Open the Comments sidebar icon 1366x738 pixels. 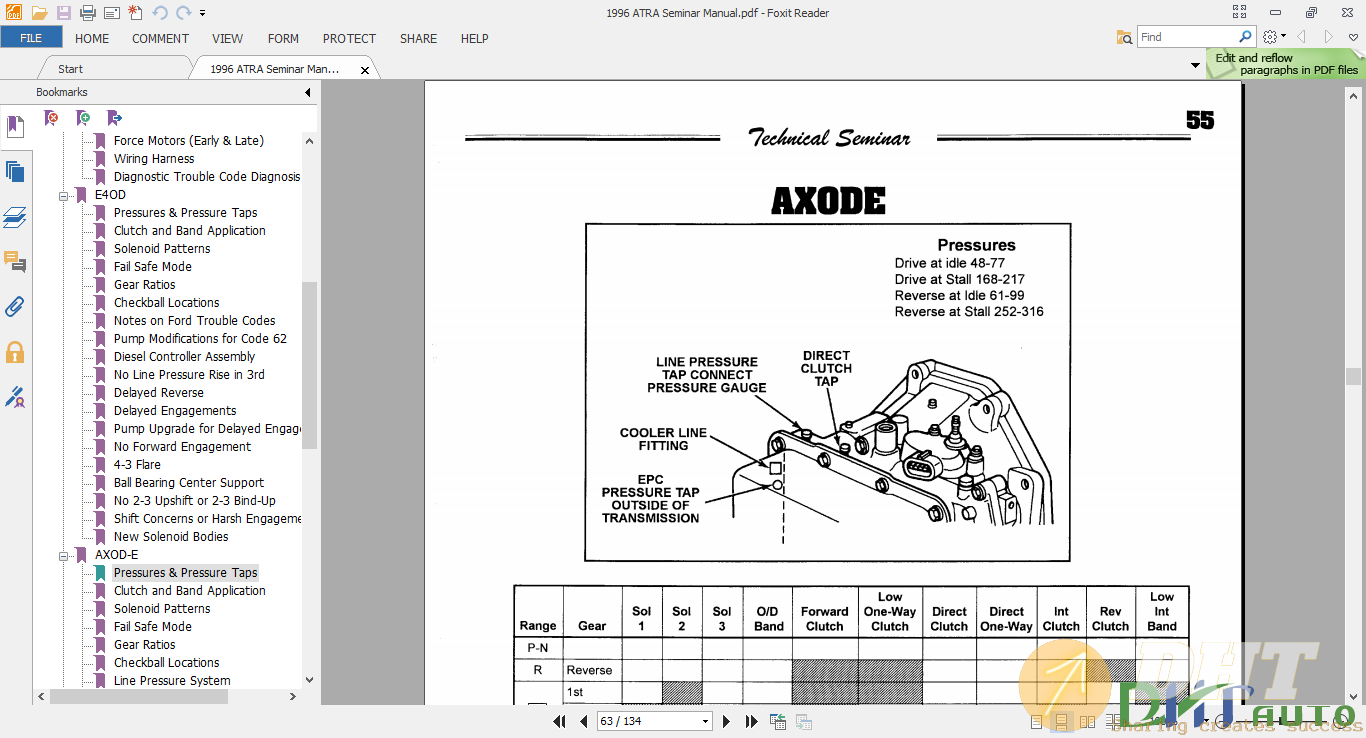[x=15, y=262]
